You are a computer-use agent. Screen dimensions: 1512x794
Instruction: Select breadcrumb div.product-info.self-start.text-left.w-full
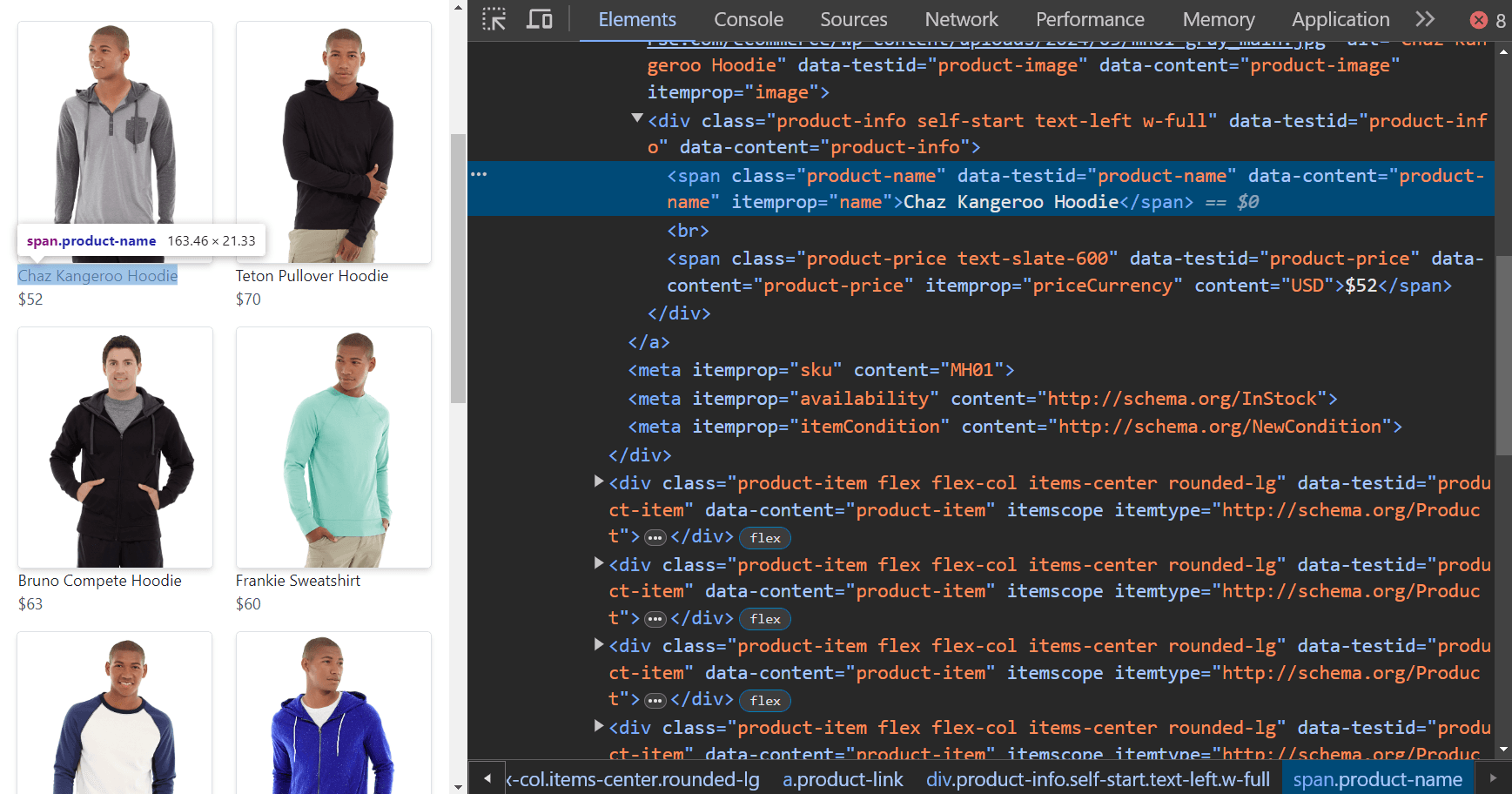[x=1098, y=779]
